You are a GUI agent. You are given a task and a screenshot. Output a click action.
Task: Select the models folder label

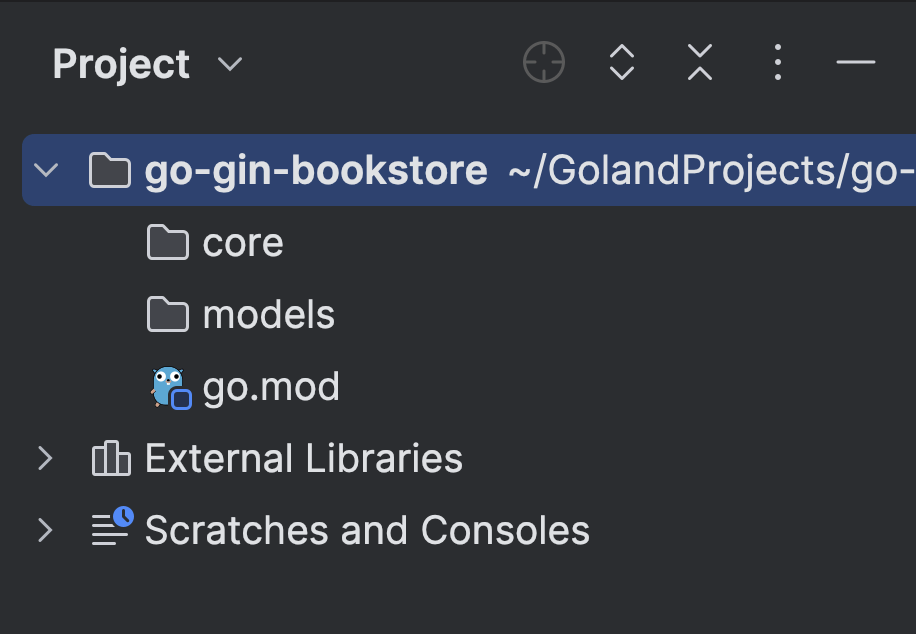tap(269, 315)
